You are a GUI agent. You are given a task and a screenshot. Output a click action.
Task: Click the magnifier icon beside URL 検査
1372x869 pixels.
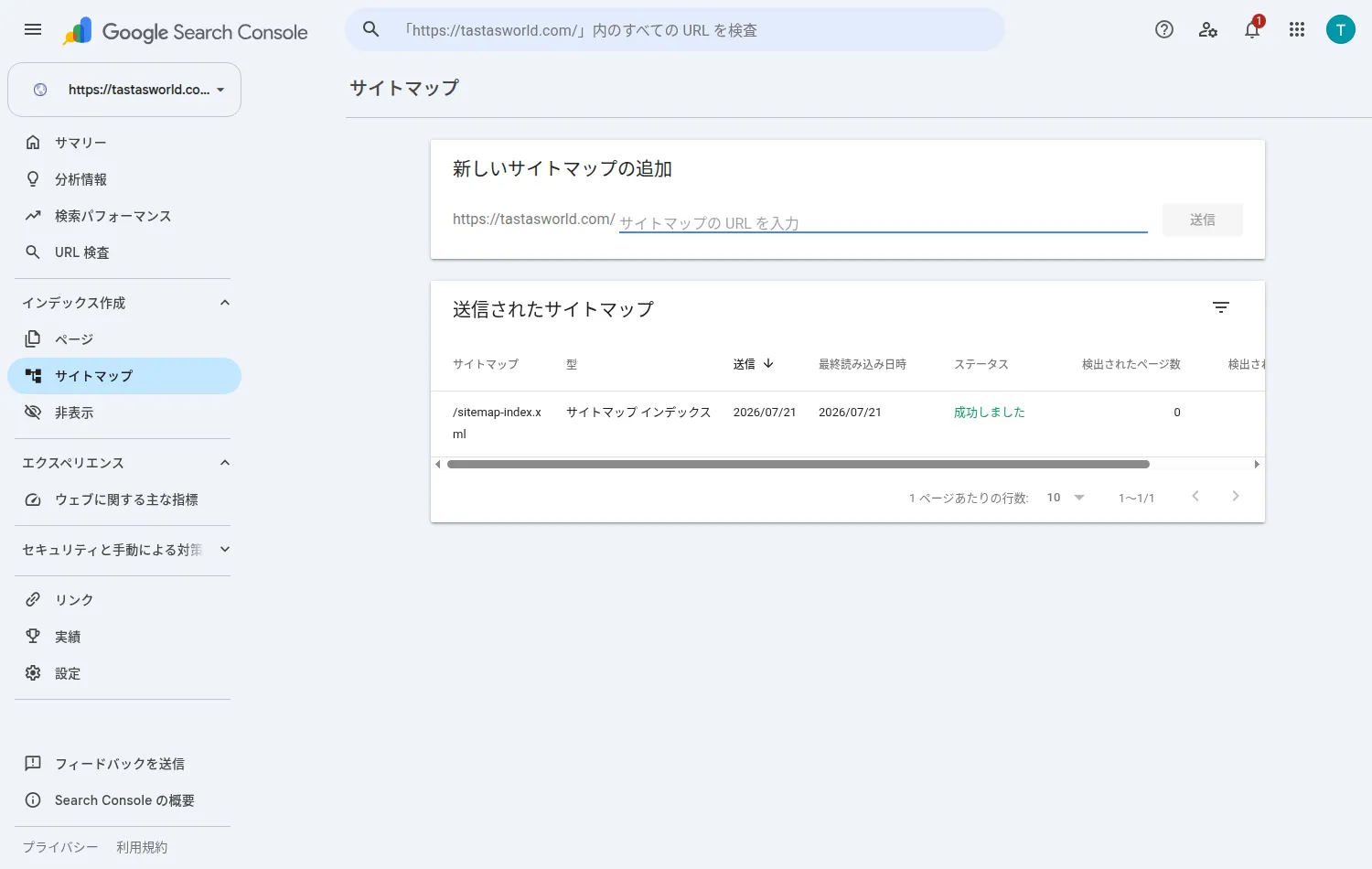(33, 252)
